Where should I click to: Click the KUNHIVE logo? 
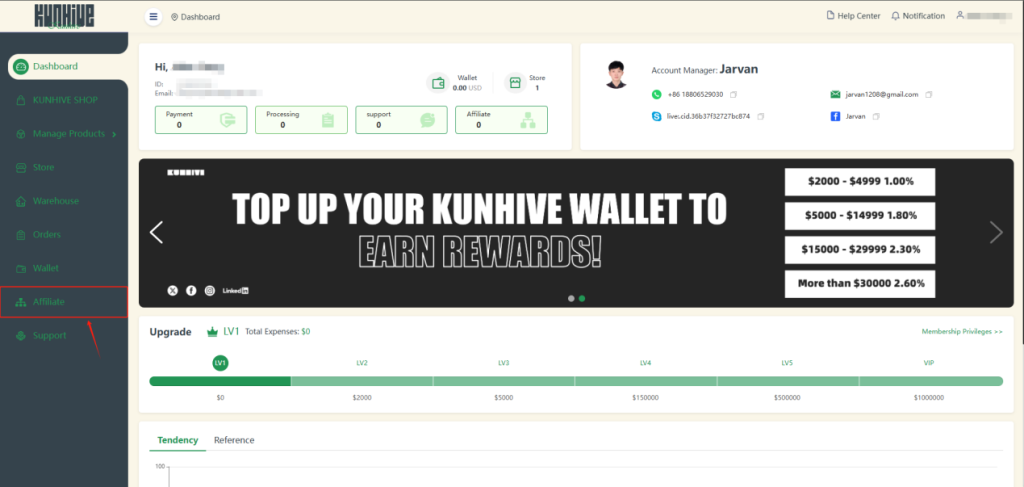(x=64, y=16)
